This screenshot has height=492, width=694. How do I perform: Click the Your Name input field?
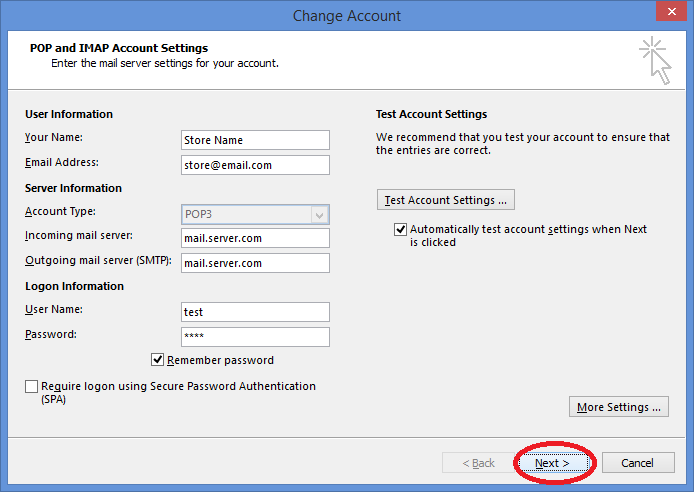coord(255,140)
